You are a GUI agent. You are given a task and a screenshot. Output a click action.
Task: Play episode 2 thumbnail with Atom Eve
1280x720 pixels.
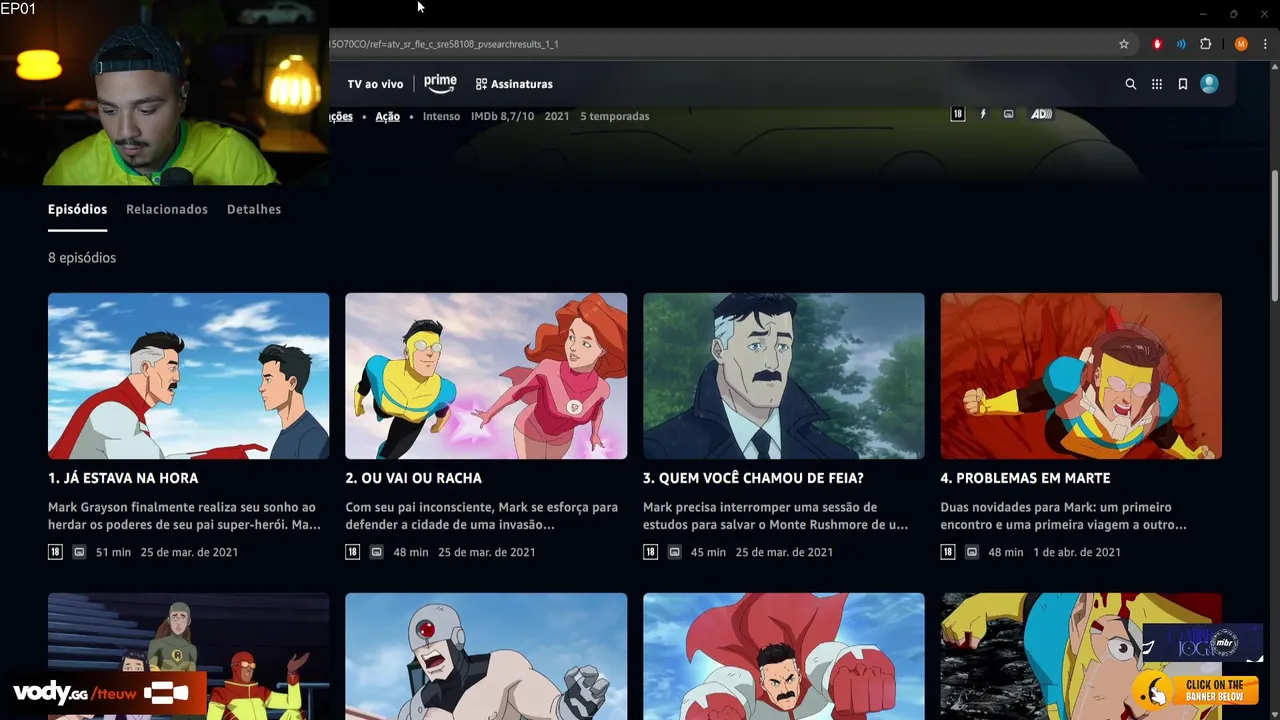(x=486, y=376)
